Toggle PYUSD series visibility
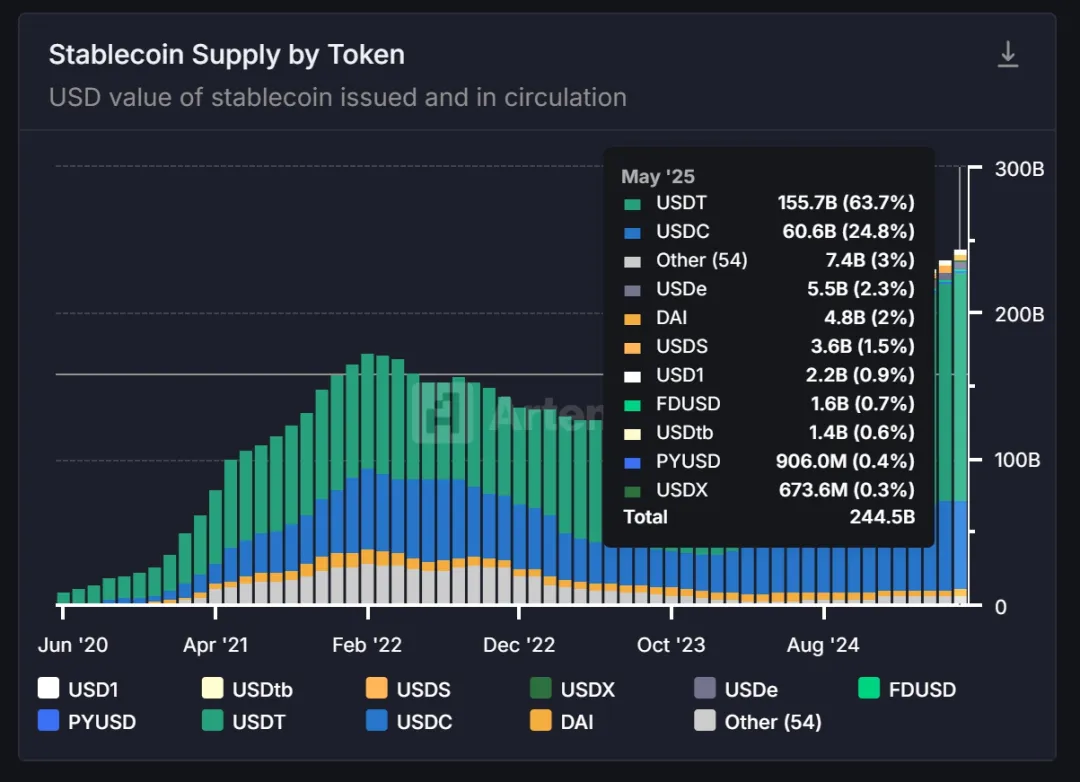Screen dimensions: 1080x782 click(x=48, y=721)
